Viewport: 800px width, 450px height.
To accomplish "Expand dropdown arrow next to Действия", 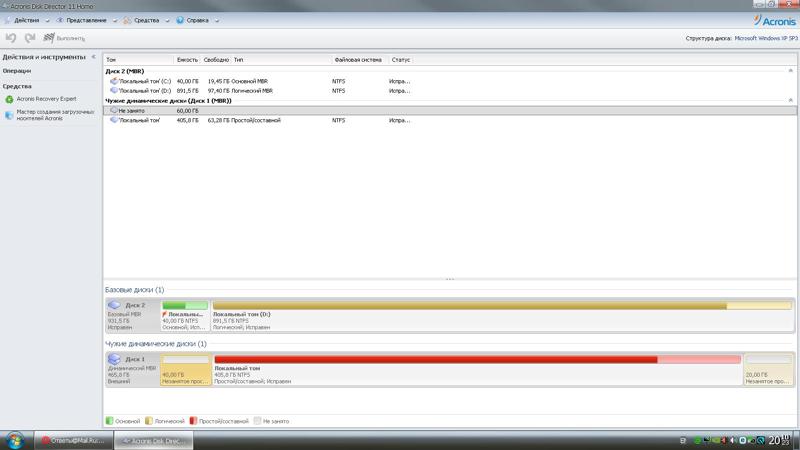I will tap(47, 21).
